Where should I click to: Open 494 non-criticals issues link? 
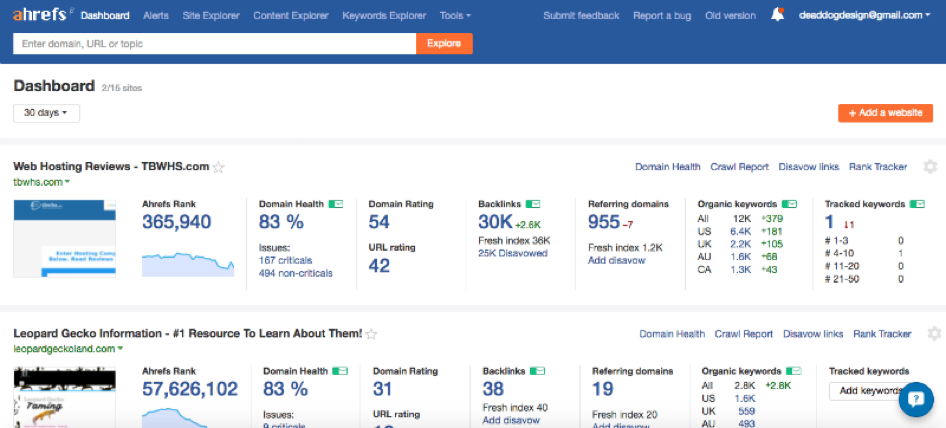click(296, 273)
